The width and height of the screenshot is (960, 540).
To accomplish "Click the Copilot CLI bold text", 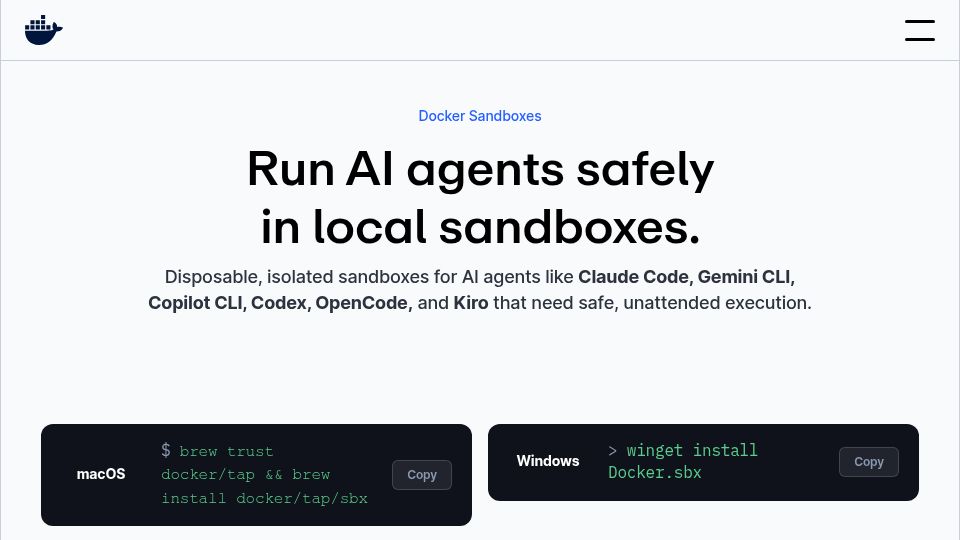I will tap(195, 303).
